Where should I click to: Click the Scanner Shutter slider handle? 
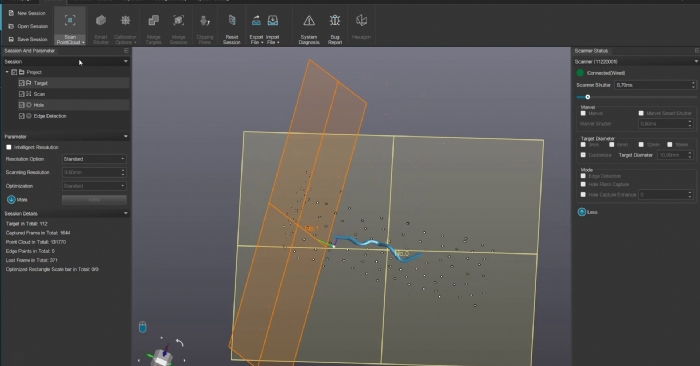pyautogui.click(x=588, y=97)
